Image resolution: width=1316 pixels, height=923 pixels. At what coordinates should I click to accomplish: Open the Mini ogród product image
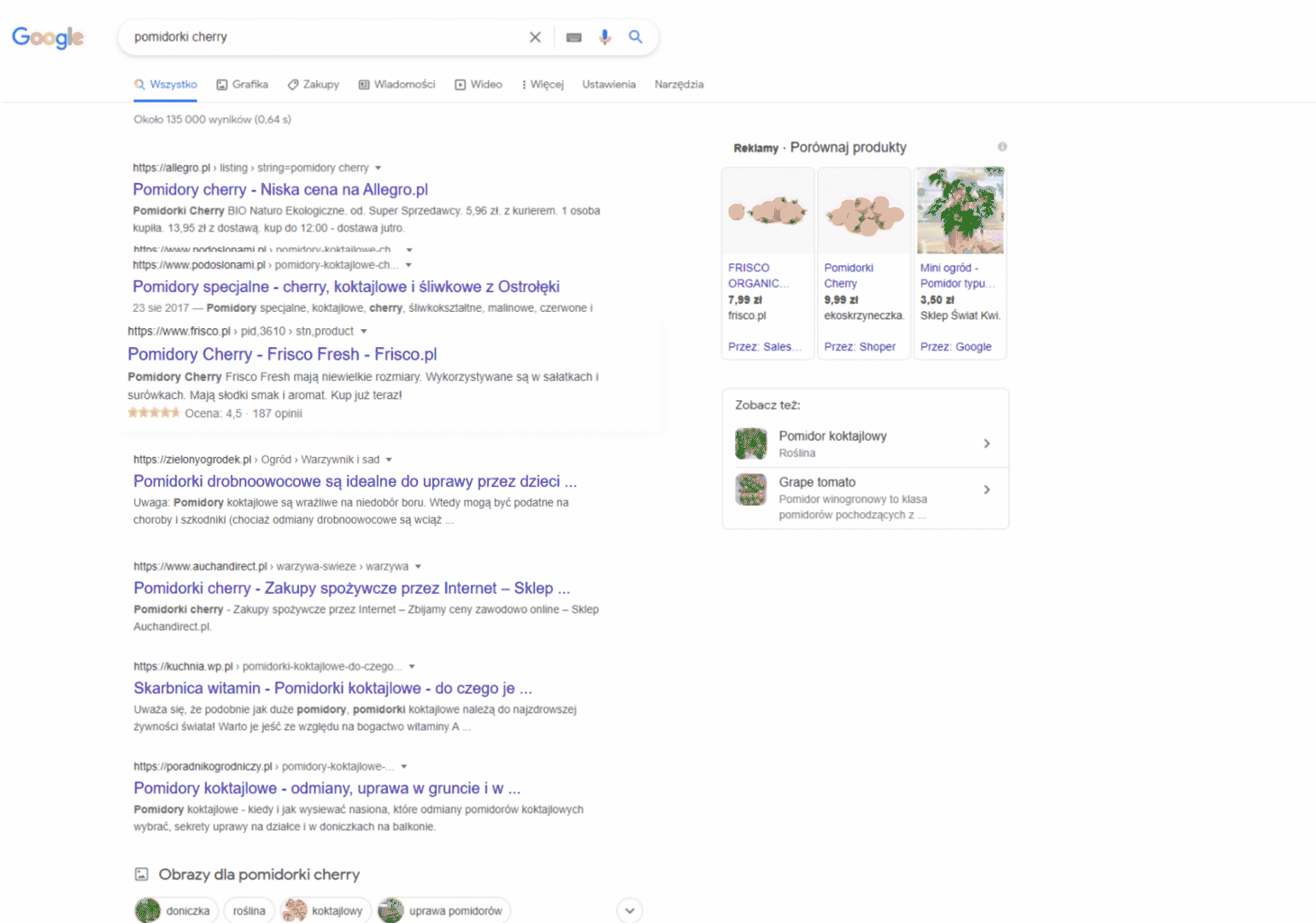click(x=961, y=211)
